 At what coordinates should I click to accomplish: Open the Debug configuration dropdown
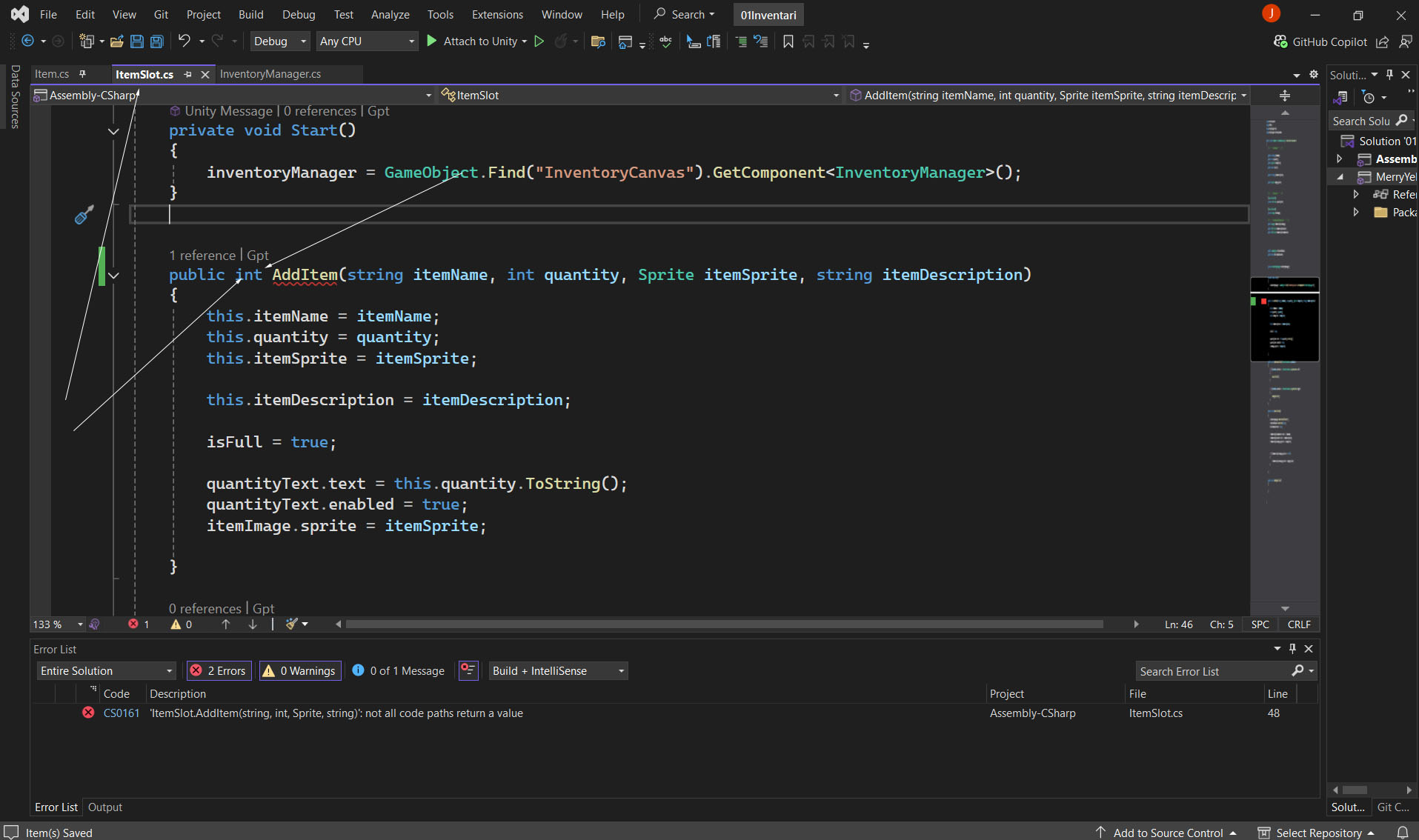pos(279,41)
